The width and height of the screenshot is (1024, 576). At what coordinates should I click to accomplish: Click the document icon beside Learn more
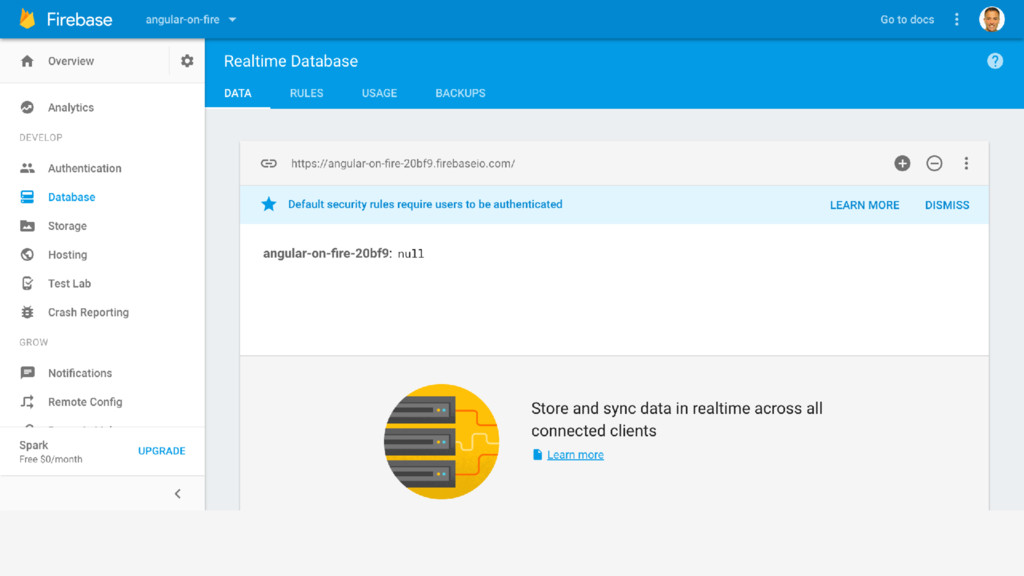537,455
